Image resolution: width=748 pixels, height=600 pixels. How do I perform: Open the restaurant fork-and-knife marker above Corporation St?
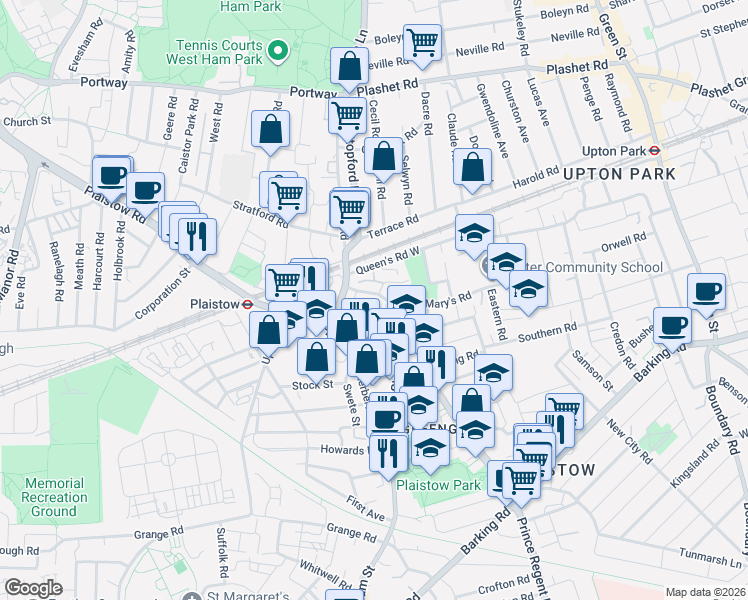point(197,240)
